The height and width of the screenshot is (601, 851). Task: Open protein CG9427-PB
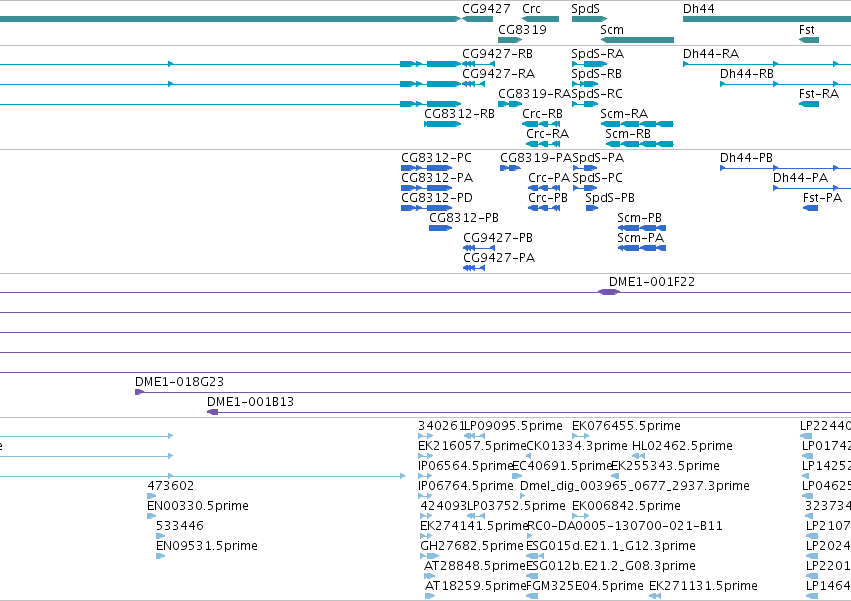point(498,238)
